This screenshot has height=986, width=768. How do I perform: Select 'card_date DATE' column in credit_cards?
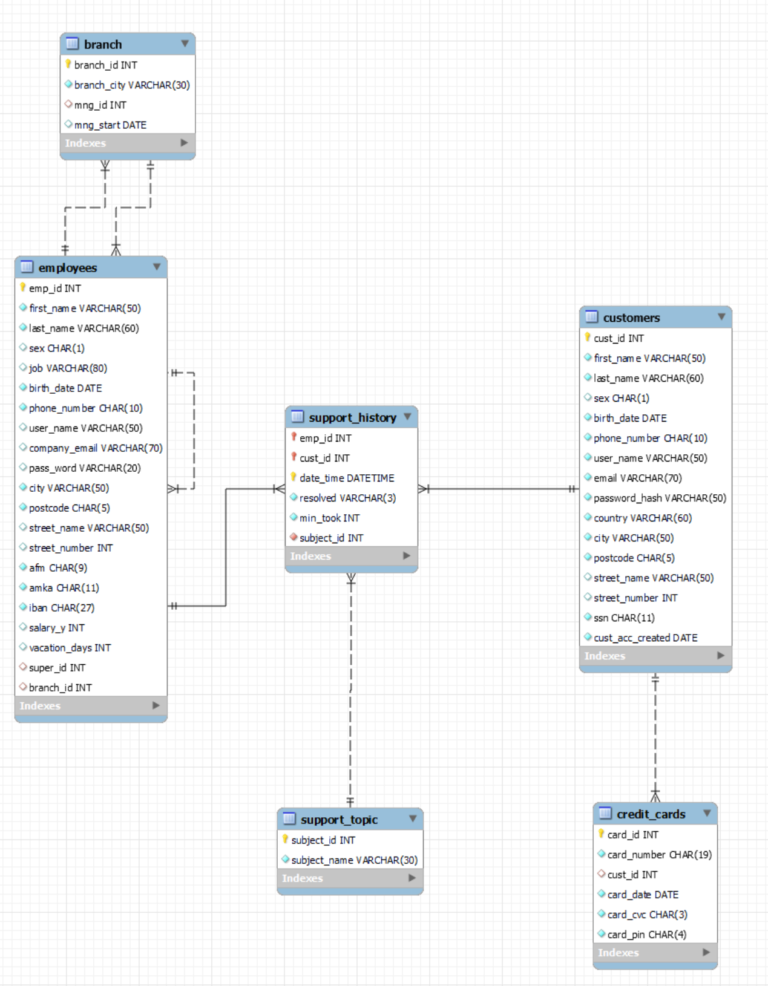coord(655,894)
